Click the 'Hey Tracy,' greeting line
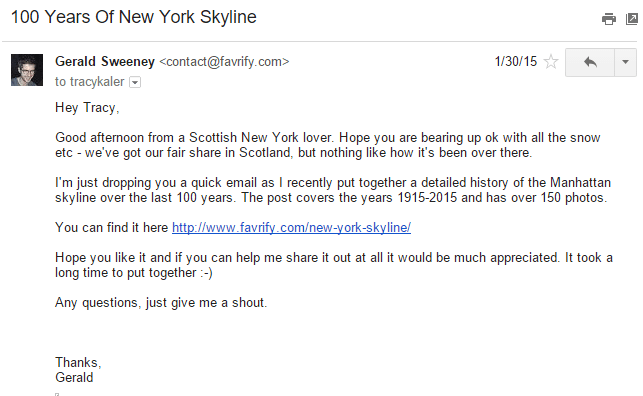 87,108
